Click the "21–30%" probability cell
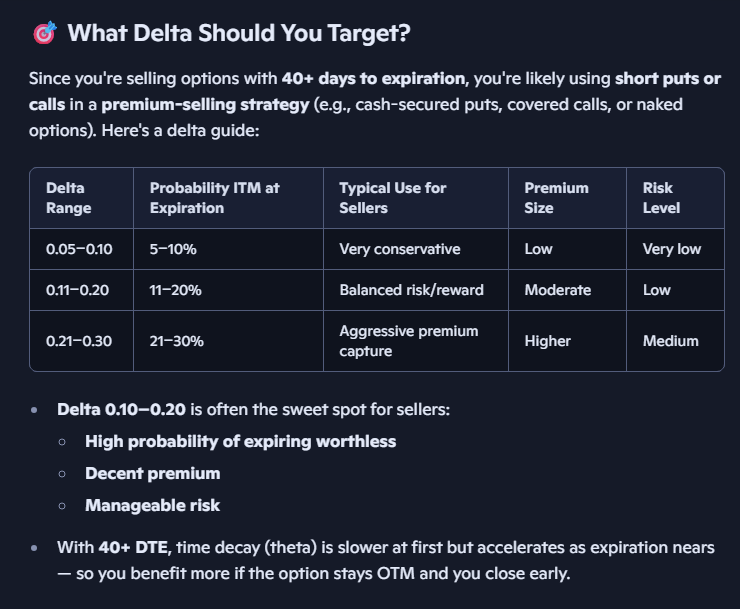This screenshot has height=609, width=740. [177, 341]
